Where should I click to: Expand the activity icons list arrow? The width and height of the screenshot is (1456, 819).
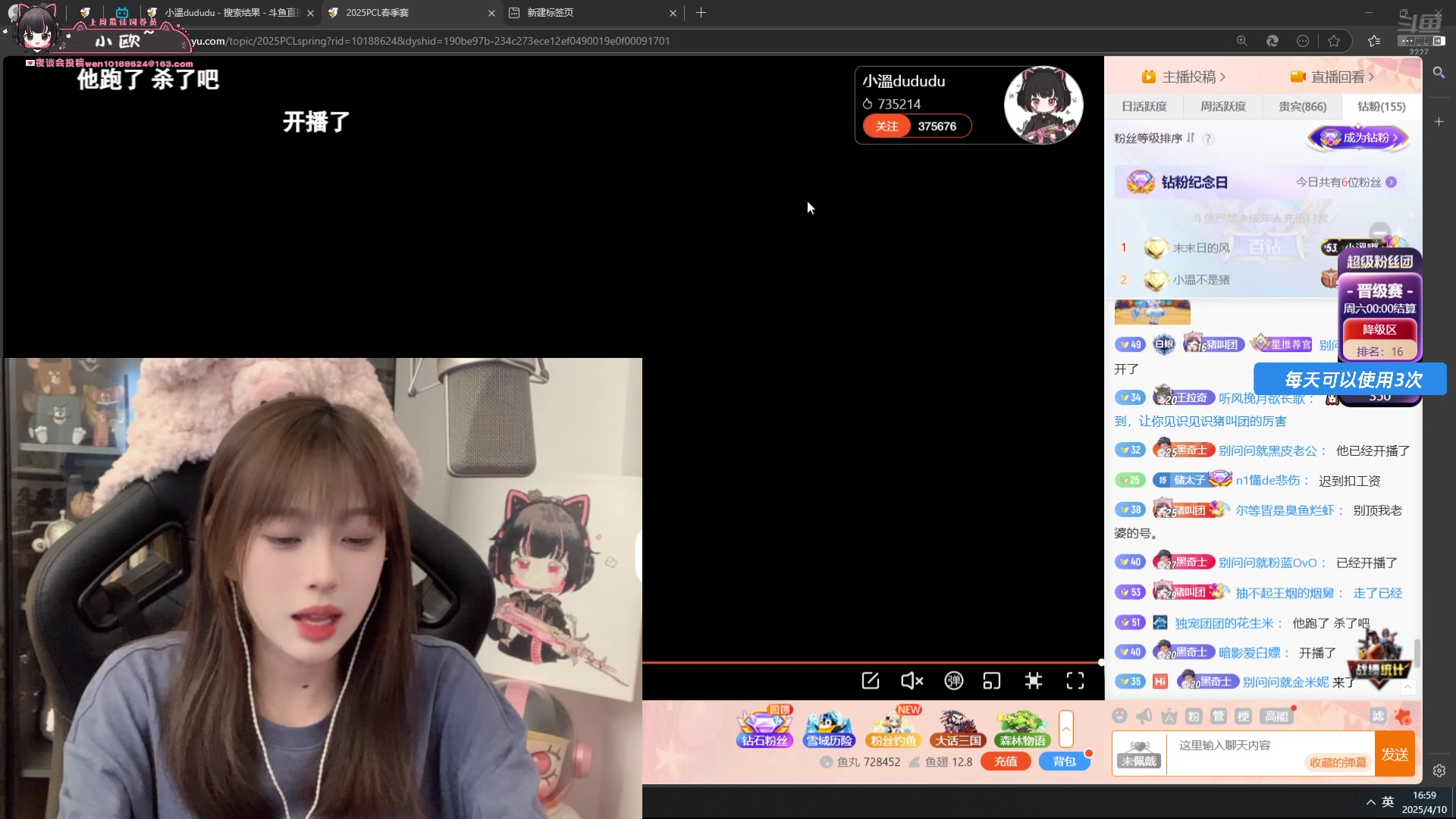(1066, 729)
